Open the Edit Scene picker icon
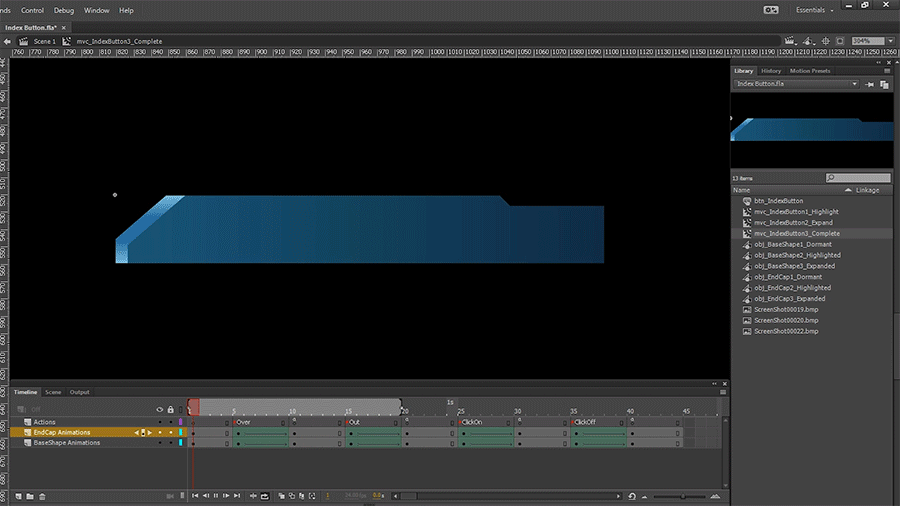 click(790, 41)
